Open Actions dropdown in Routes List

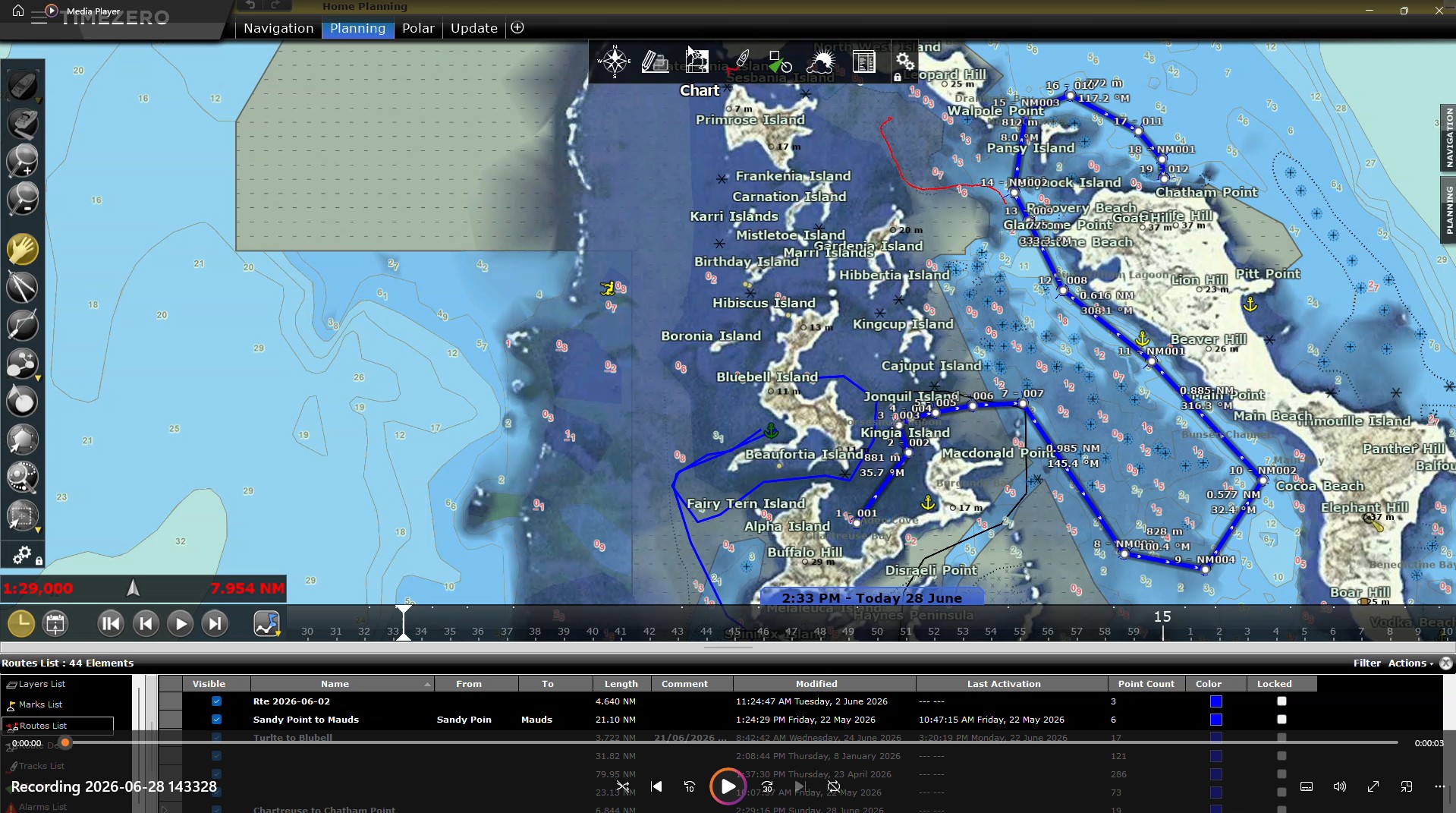tap(1410, 663)
